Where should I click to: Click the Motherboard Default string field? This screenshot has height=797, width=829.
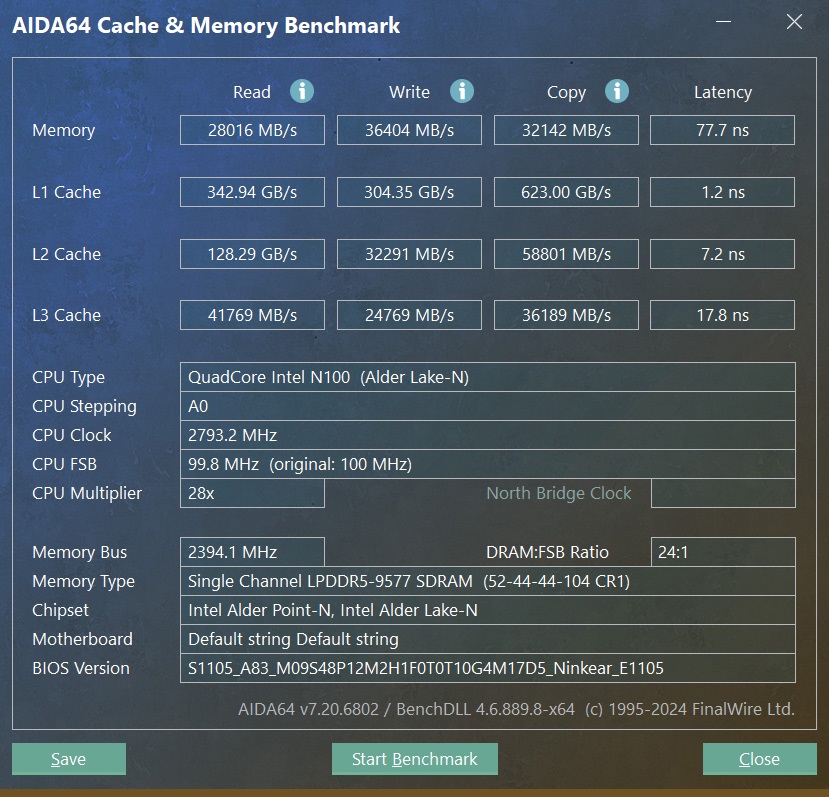point(488,639)
